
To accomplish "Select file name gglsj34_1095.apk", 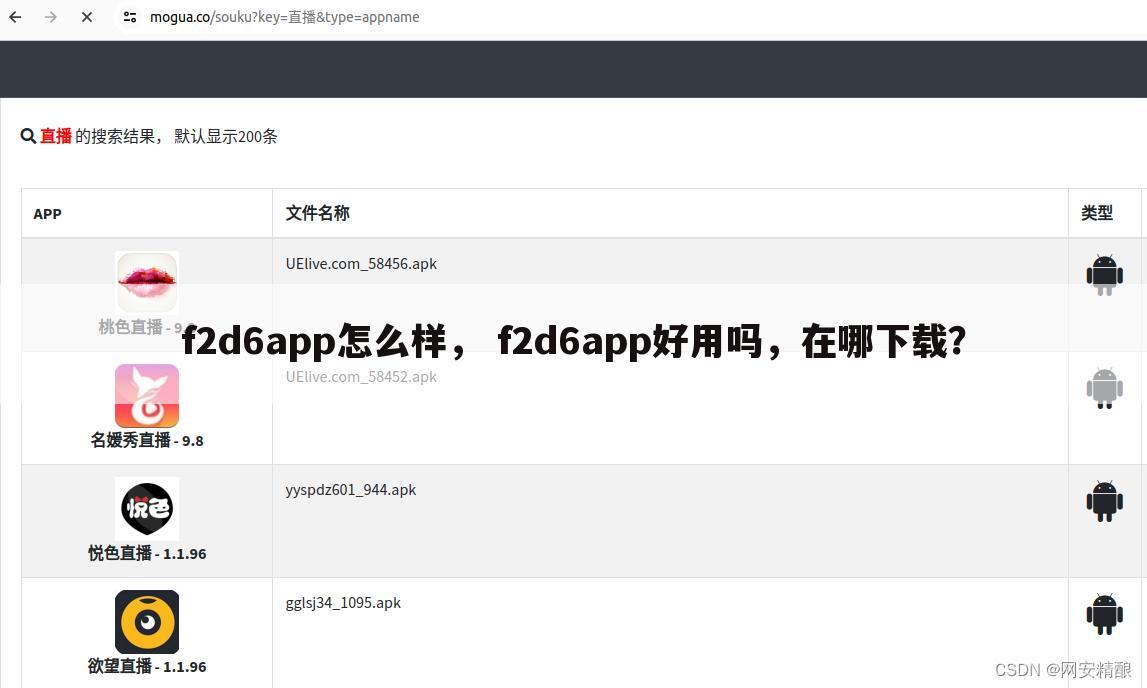I will coord(343,603).
